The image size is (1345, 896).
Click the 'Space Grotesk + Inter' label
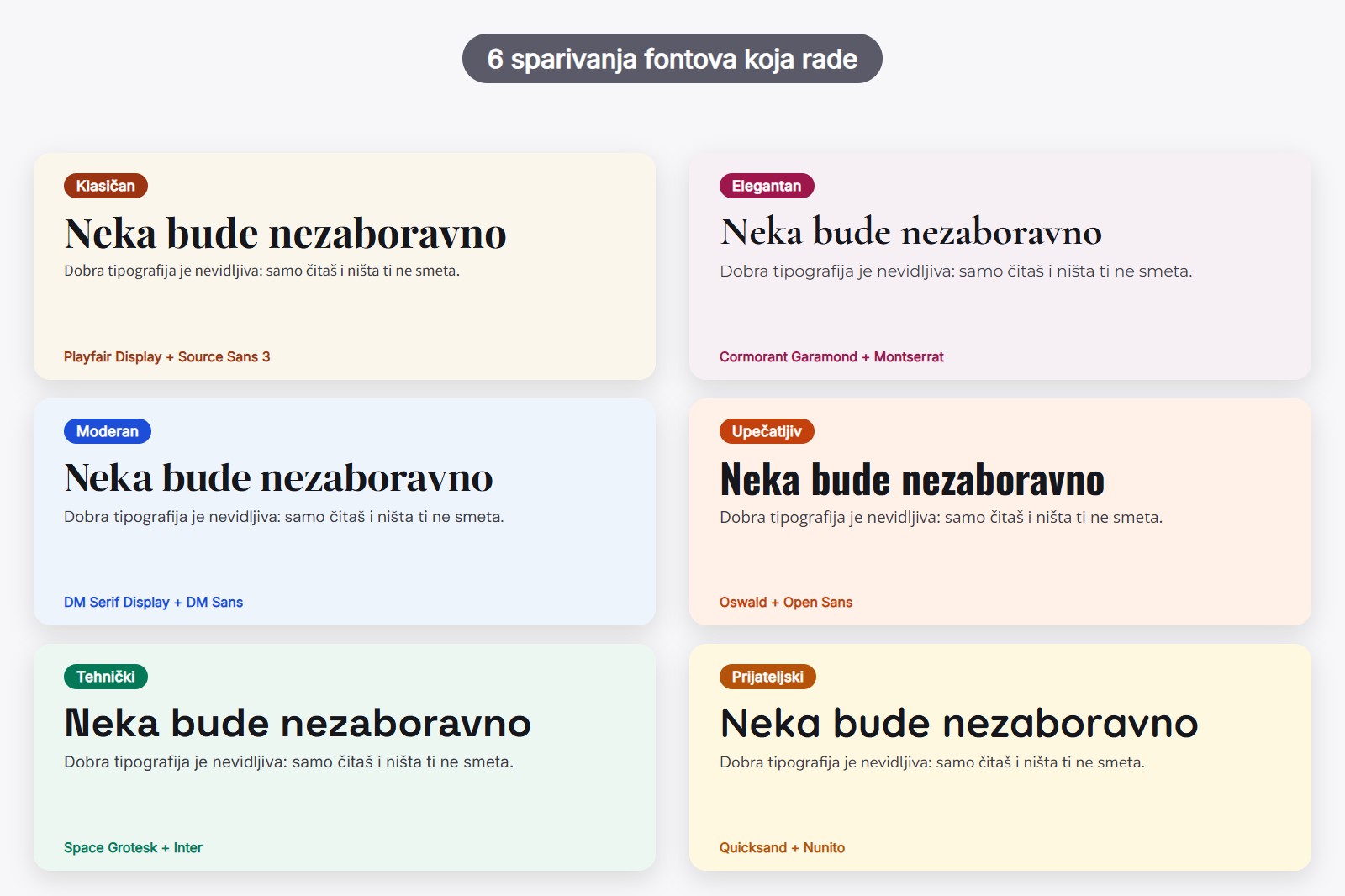pos(133,848)
